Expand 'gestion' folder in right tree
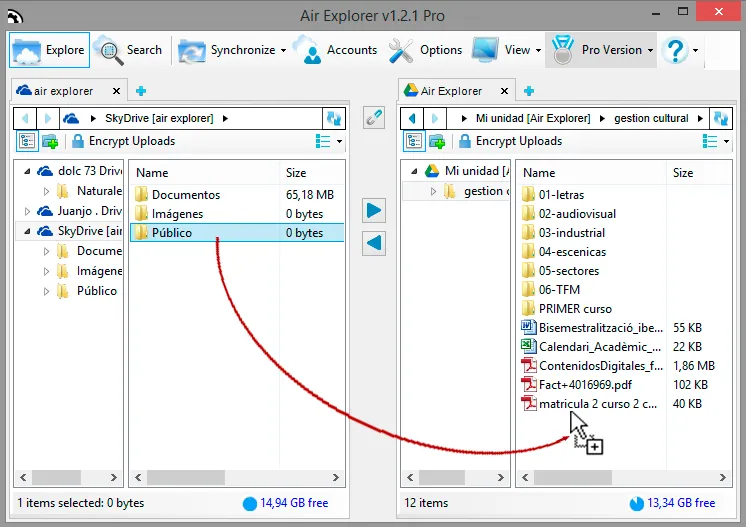This screenshot has height=527, width=746. click(x=433, y=191)
